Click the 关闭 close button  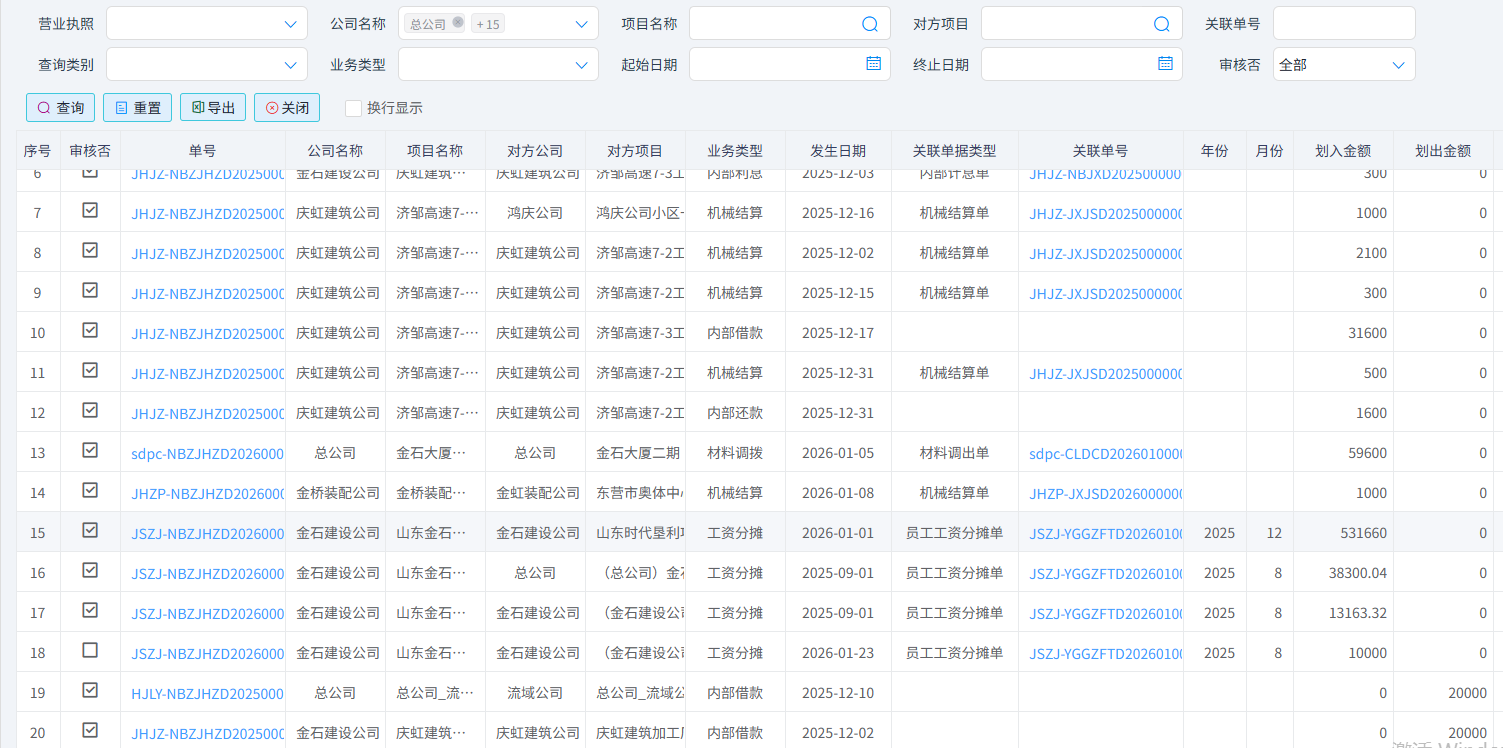click(287, 107)
